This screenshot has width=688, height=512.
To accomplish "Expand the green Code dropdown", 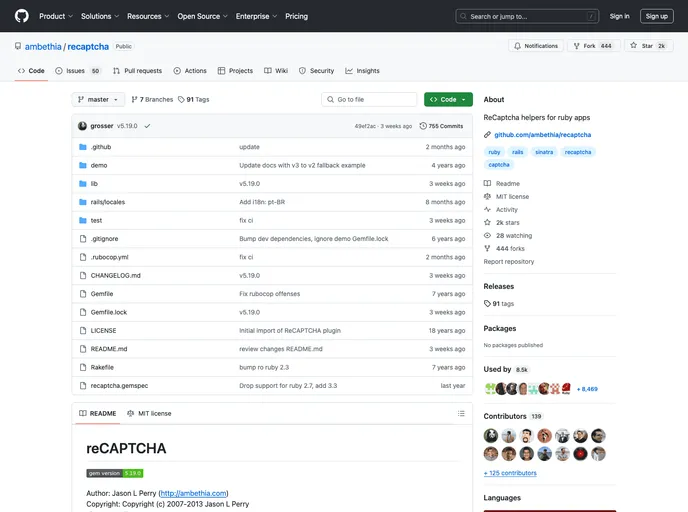I will pos(448,100).
